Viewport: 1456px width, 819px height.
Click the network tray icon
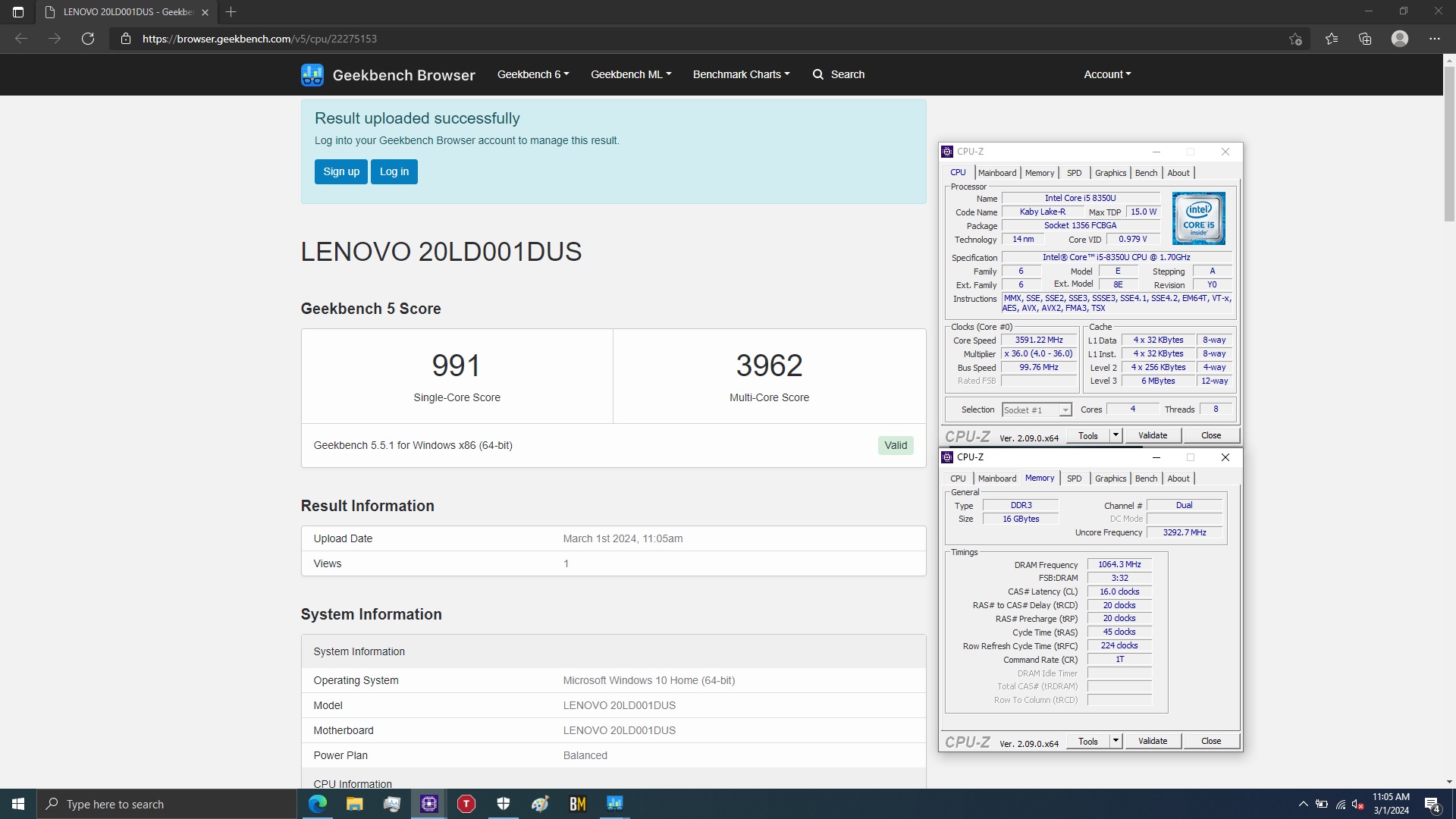click(x=1340, y=804)
